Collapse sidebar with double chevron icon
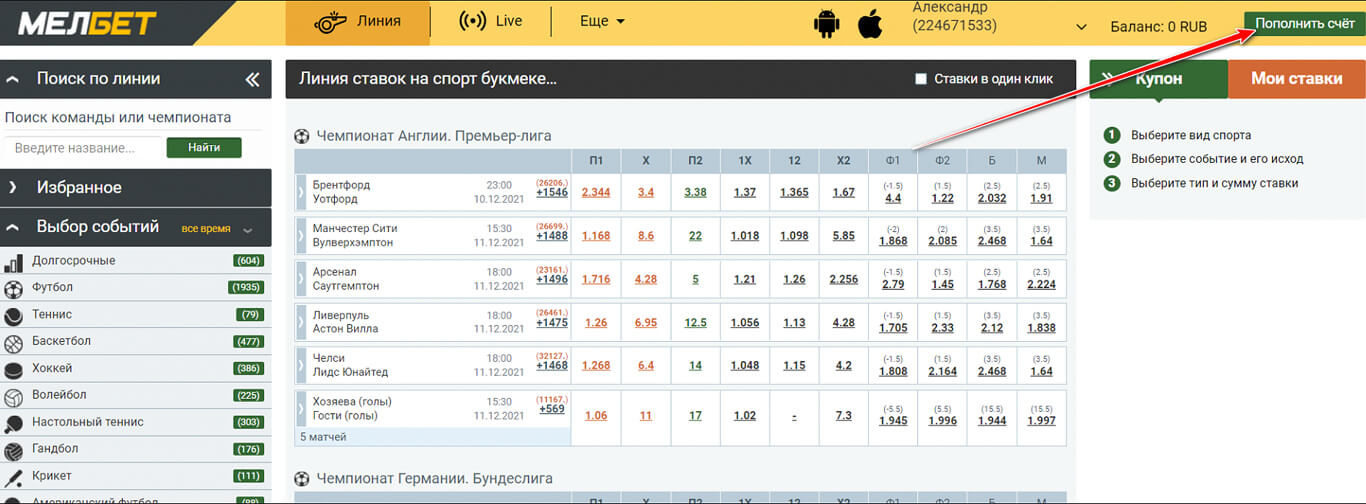Screen dimensions: 1366x504 252,79
